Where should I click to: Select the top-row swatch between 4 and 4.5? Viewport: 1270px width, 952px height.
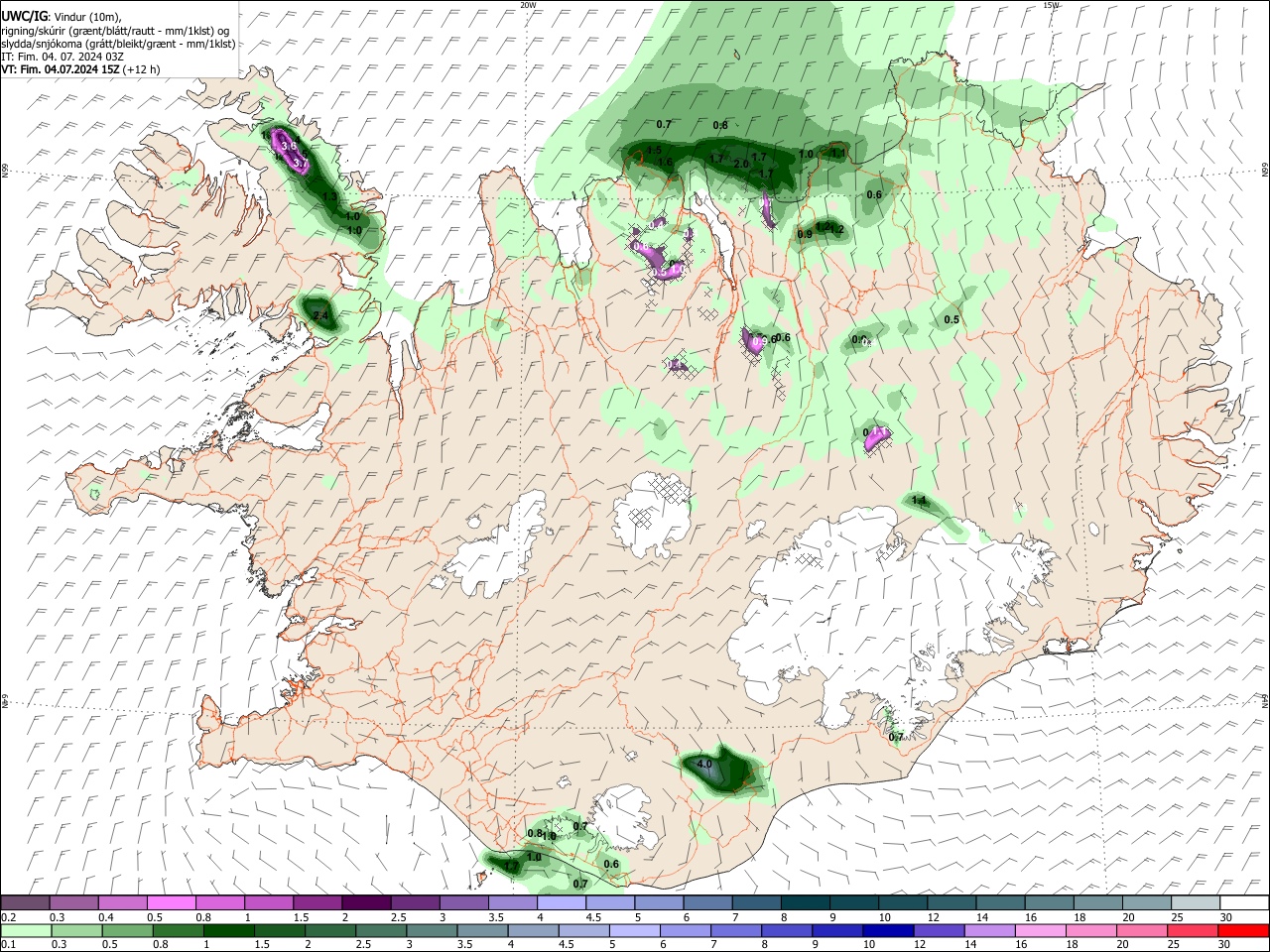tap(560, 902)
